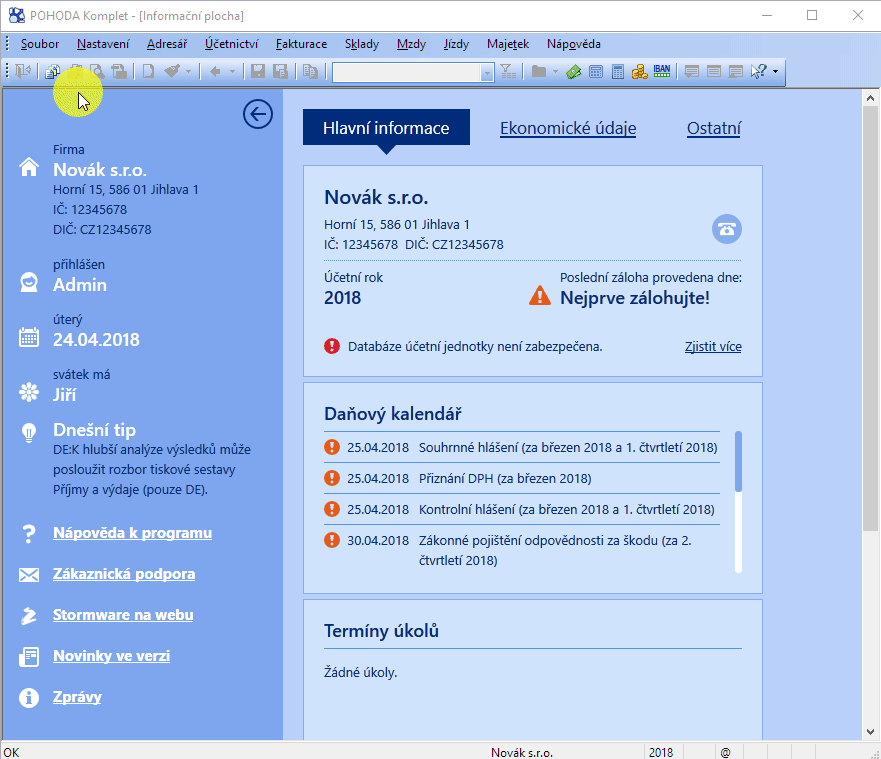Click the context help cursor icon

click(759, 71)
